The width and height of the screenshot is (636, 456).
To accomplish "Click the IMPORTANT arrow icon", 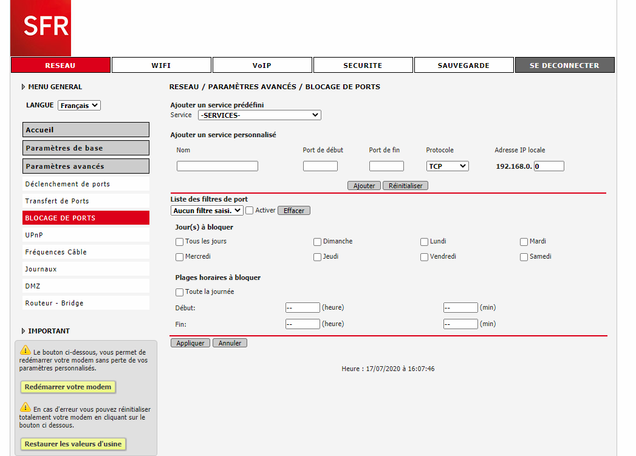I will [23, 331].
